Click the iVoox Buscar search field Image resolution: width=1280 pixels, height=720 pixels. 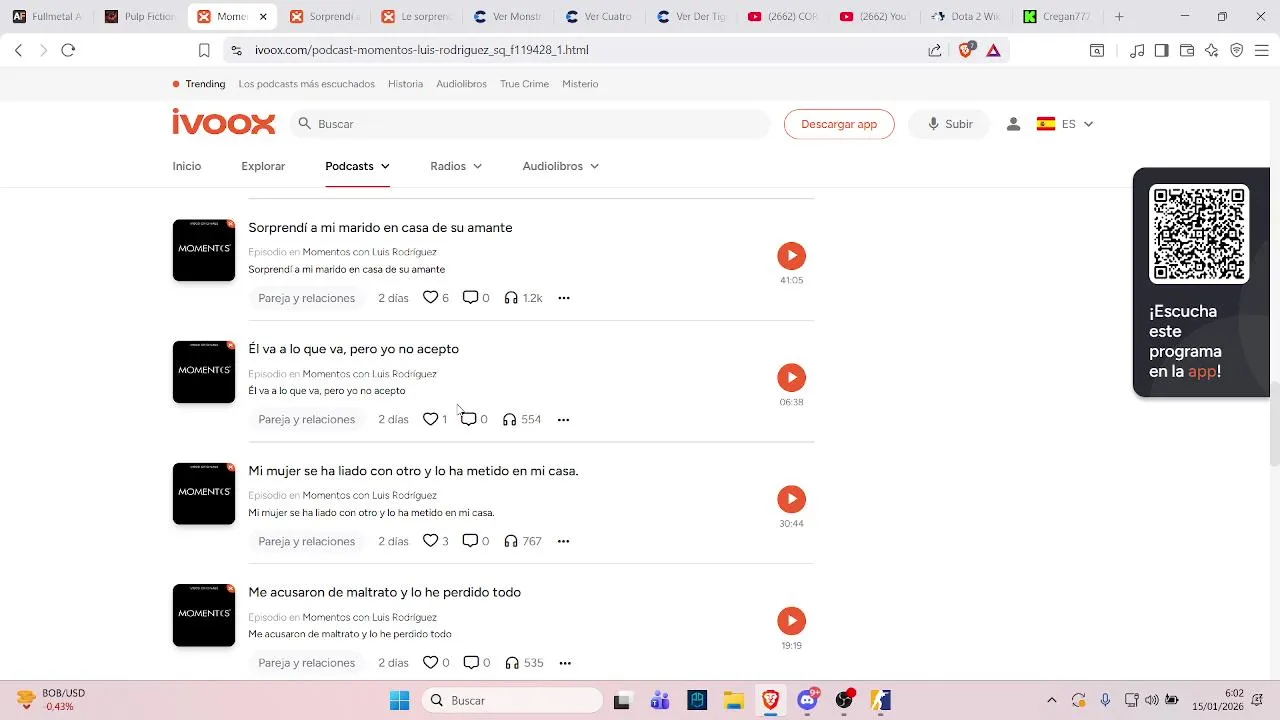click(530, 124)
